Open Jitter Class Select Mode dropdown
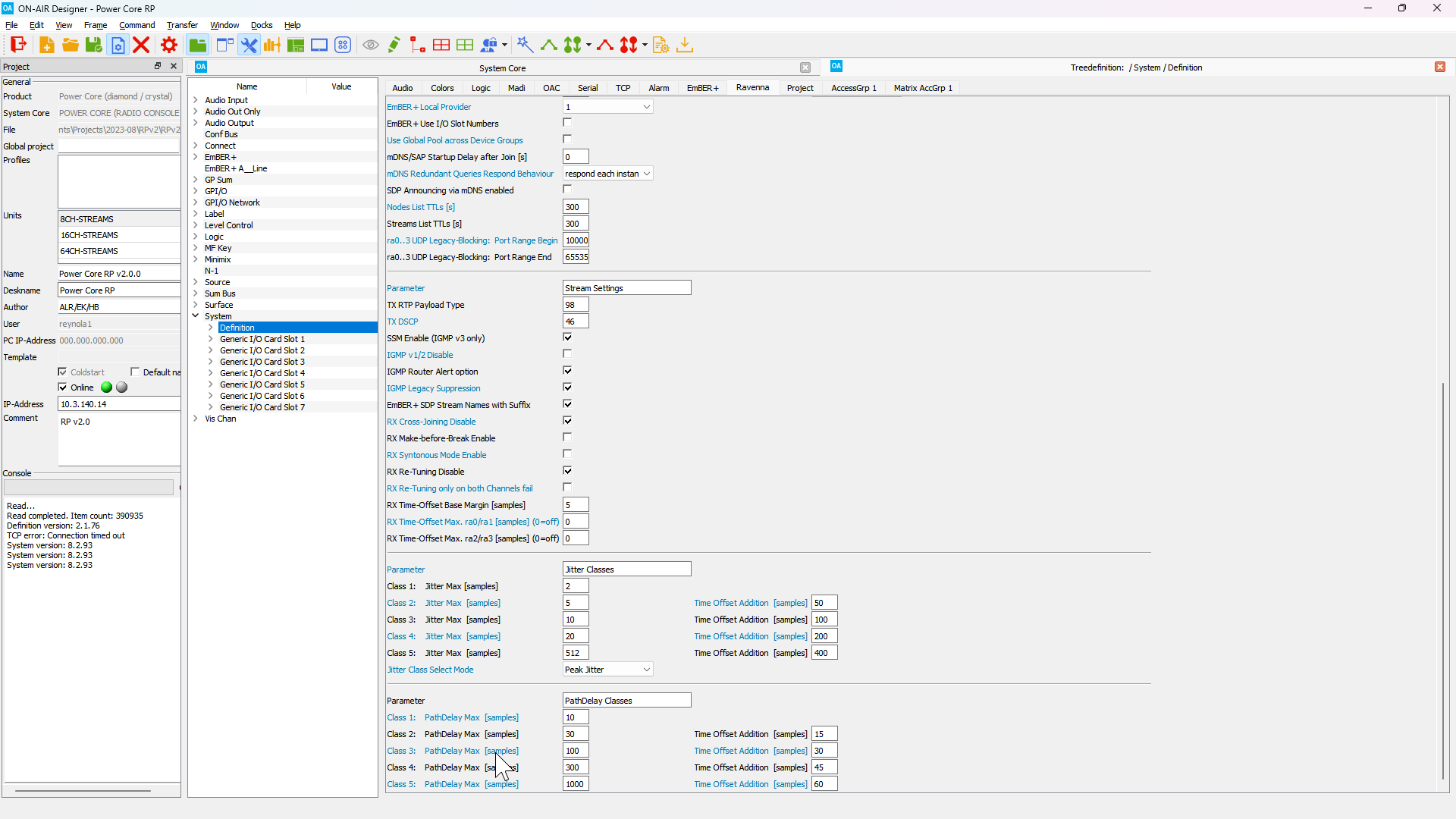1456x819 pixels. click(607, 670)
